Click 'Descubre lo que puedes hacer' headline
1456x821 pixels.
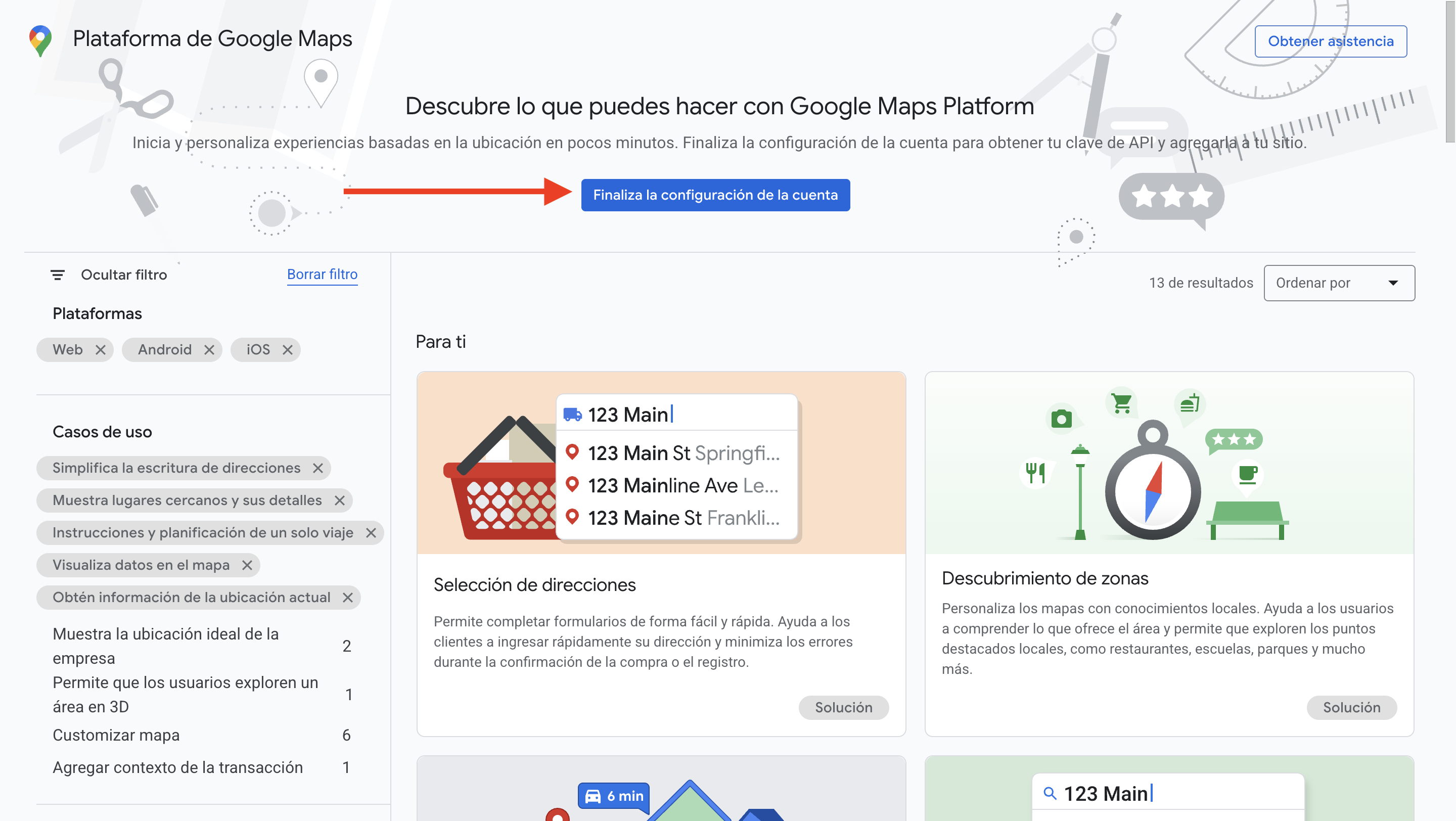(x=719, y=106)
